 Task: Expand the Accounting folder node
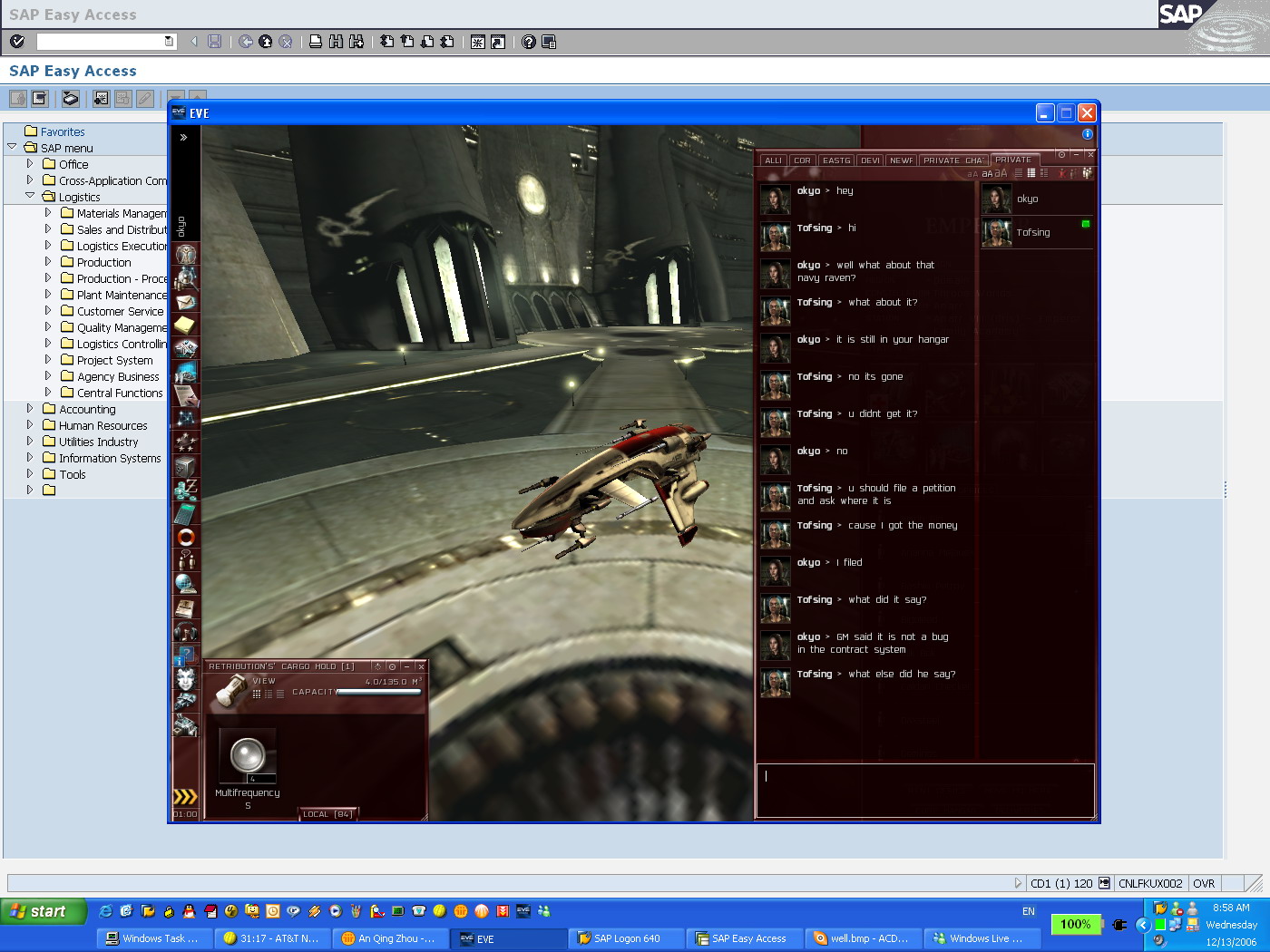(30, 409)
